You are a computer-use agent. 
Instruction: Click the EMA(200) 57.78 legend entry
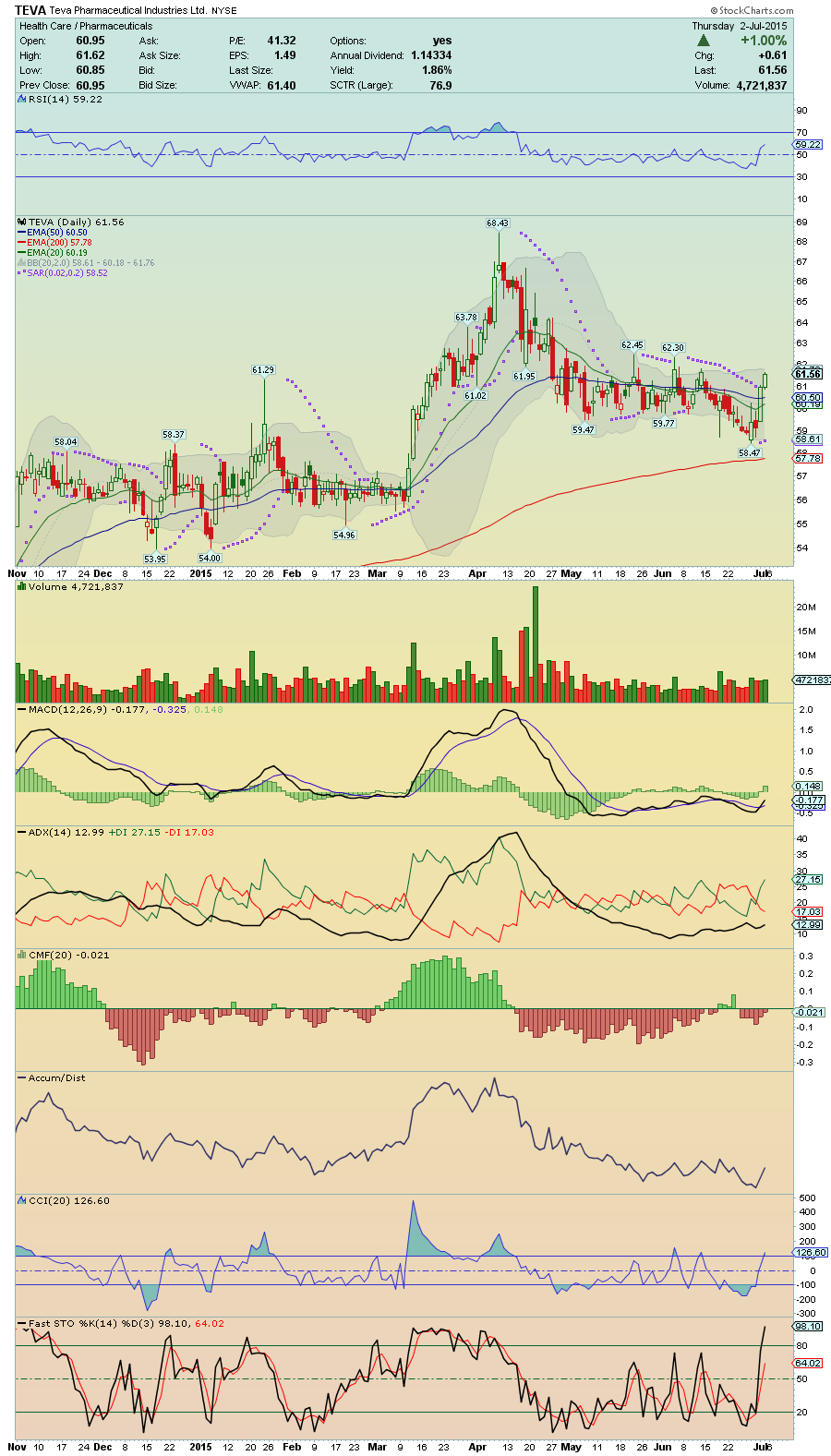[55, 243]
